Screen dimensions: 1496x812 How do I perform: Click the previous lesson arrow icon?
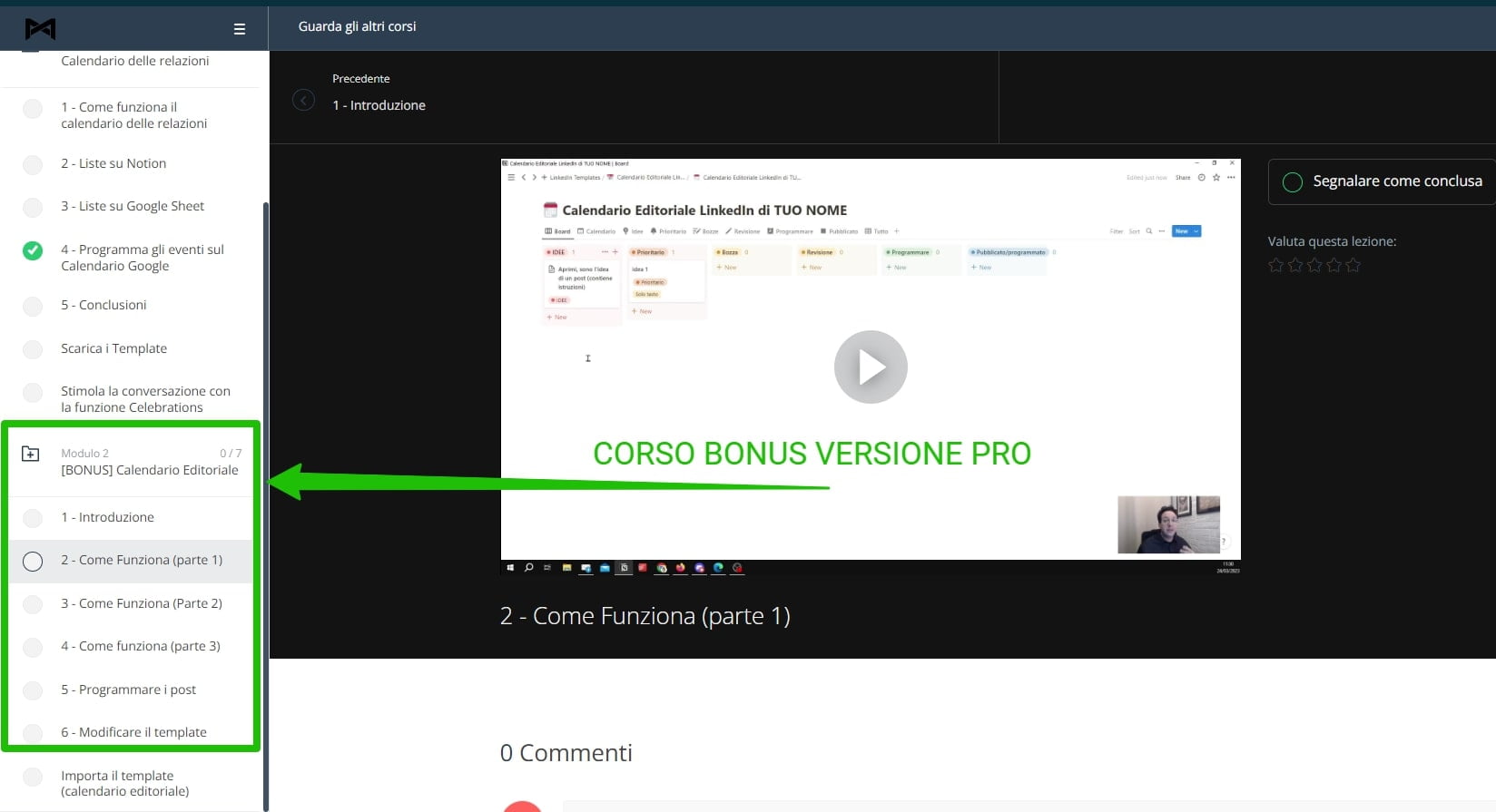(303, 100)
